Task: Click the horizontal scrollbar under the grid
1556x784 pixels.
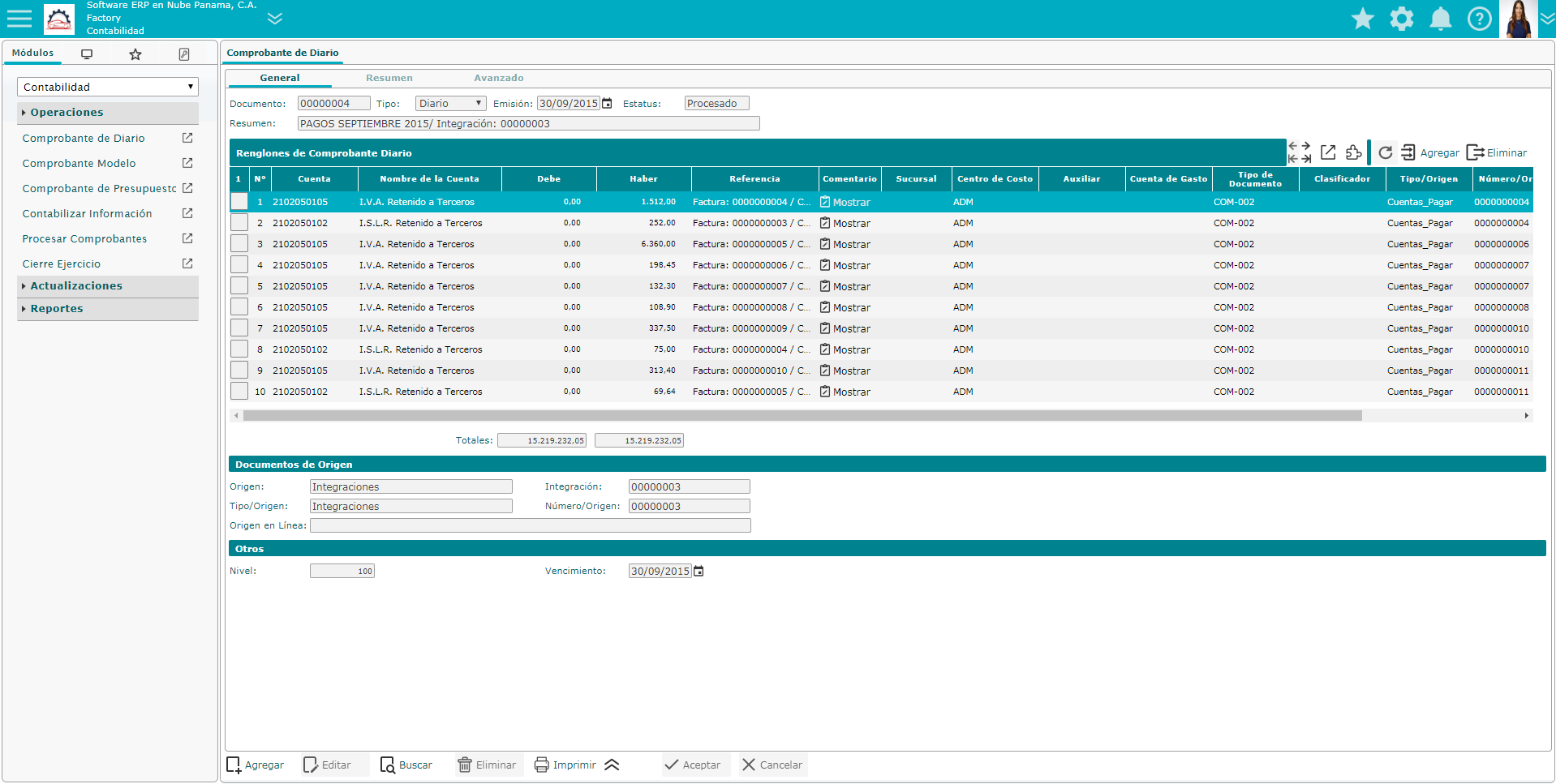Action: [802, 416]
